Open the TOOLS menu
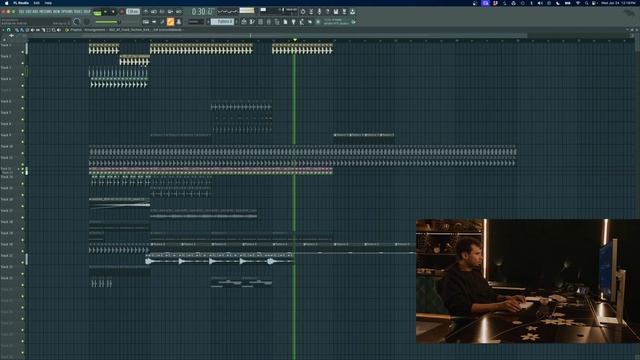Viewport: 640px width, 360px height. coord(78,11)
